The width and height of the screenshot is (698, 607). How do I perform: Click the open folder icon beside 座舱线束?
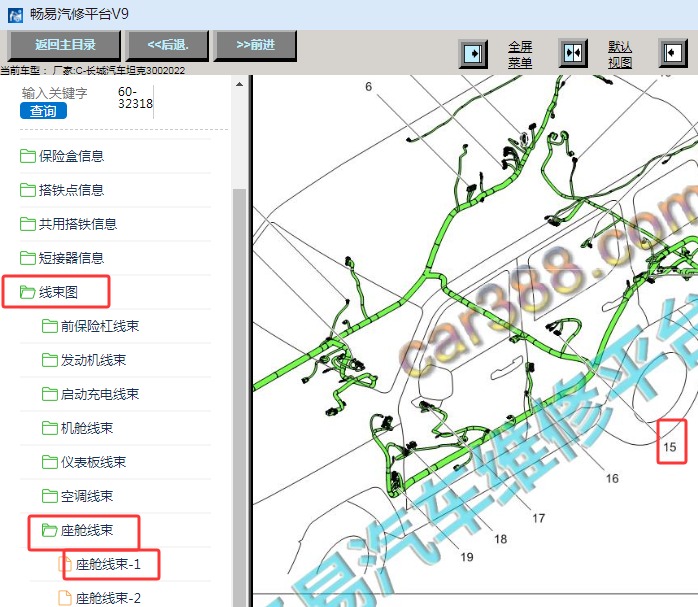pos(49,530)
